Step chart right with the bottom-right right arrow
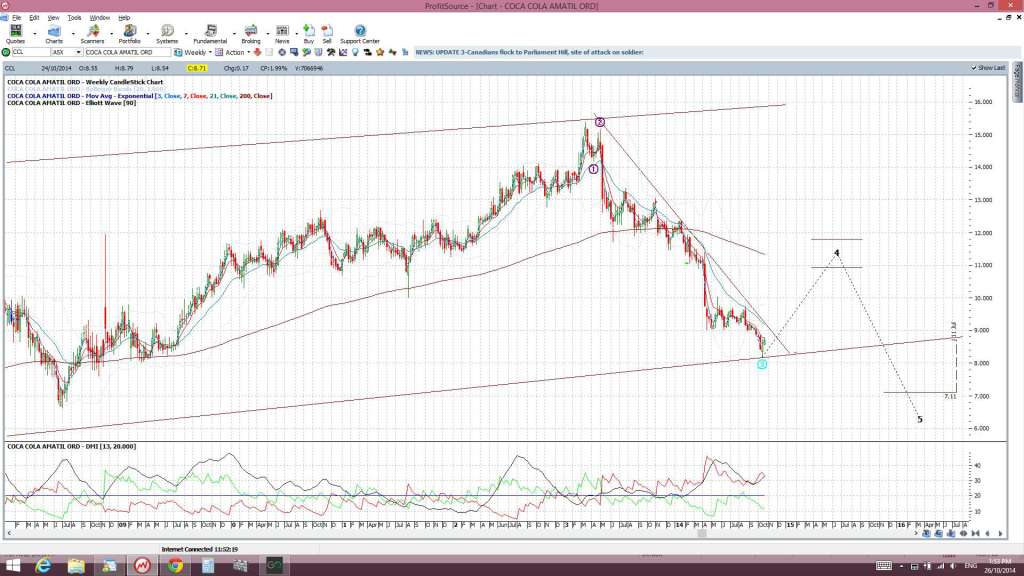Image resolution: width=1024 pixels, height=576 pixels. click(1000, 534)
